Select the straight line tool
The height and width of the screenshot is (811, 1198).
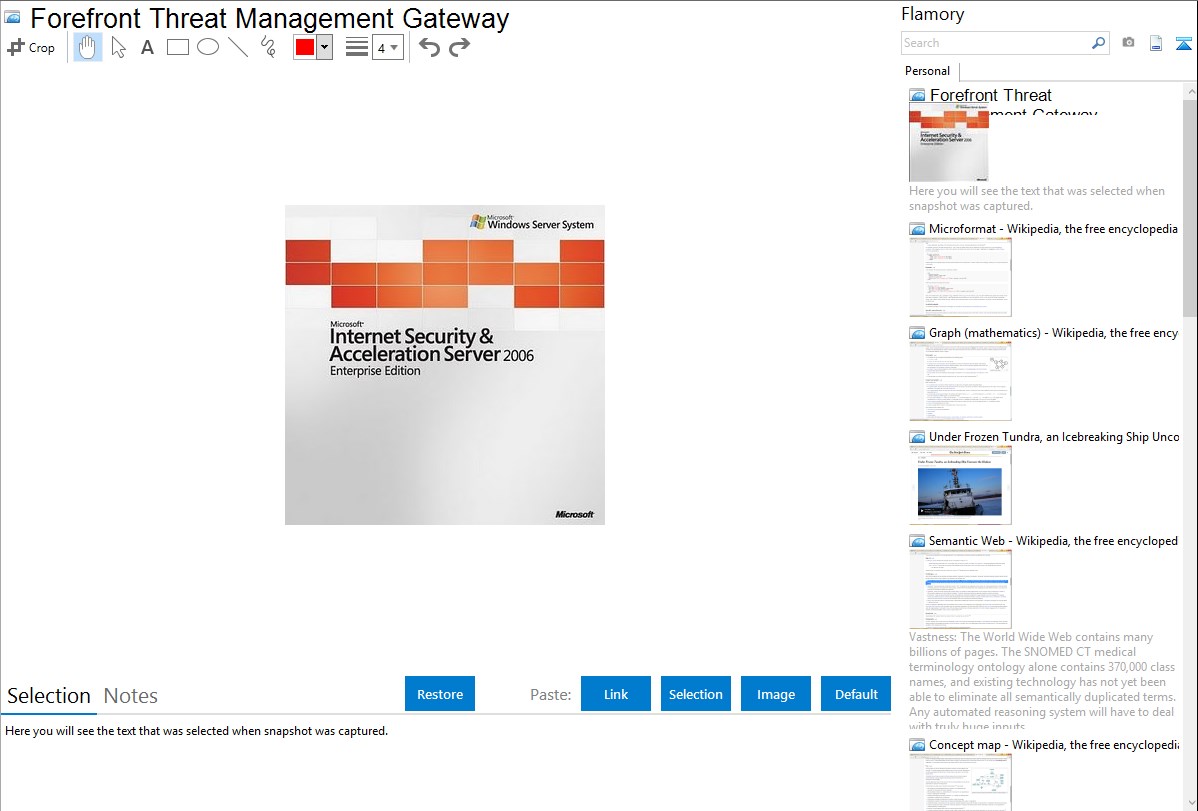[238, 47]
